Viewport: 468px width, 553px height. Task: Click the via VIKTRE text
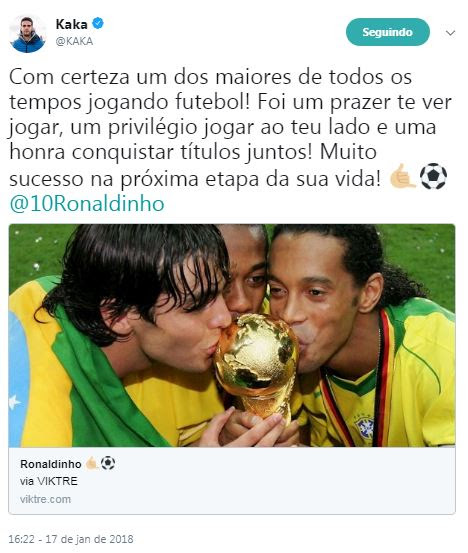(49, 481)
